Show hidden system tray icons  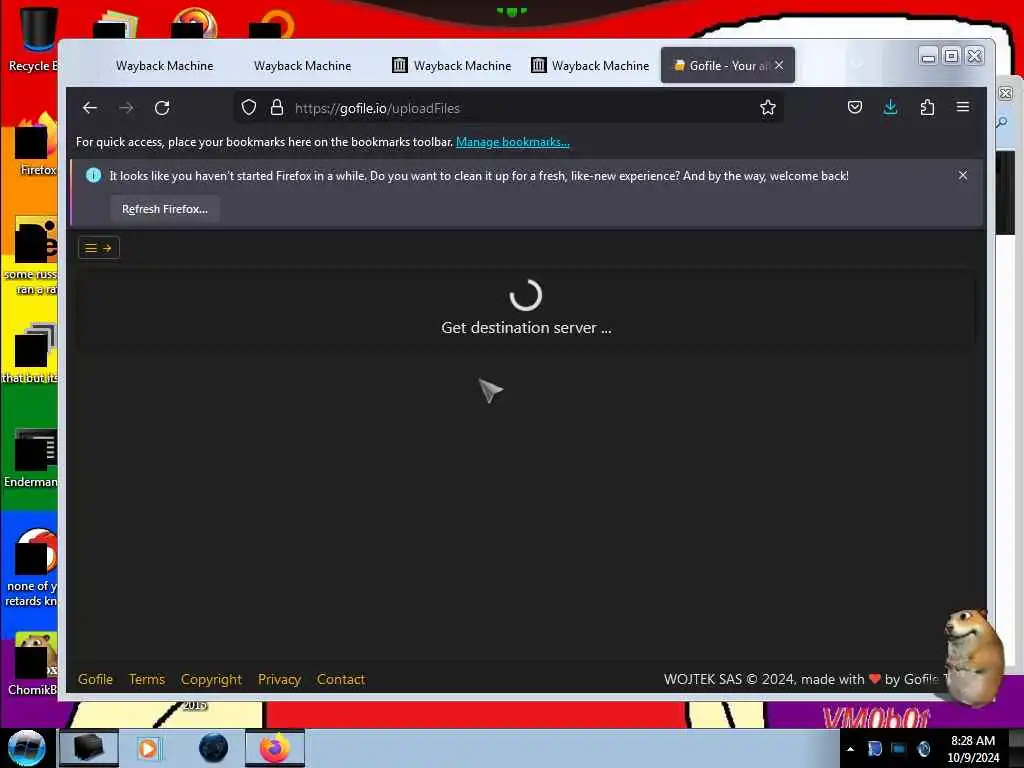pos(850,749)
